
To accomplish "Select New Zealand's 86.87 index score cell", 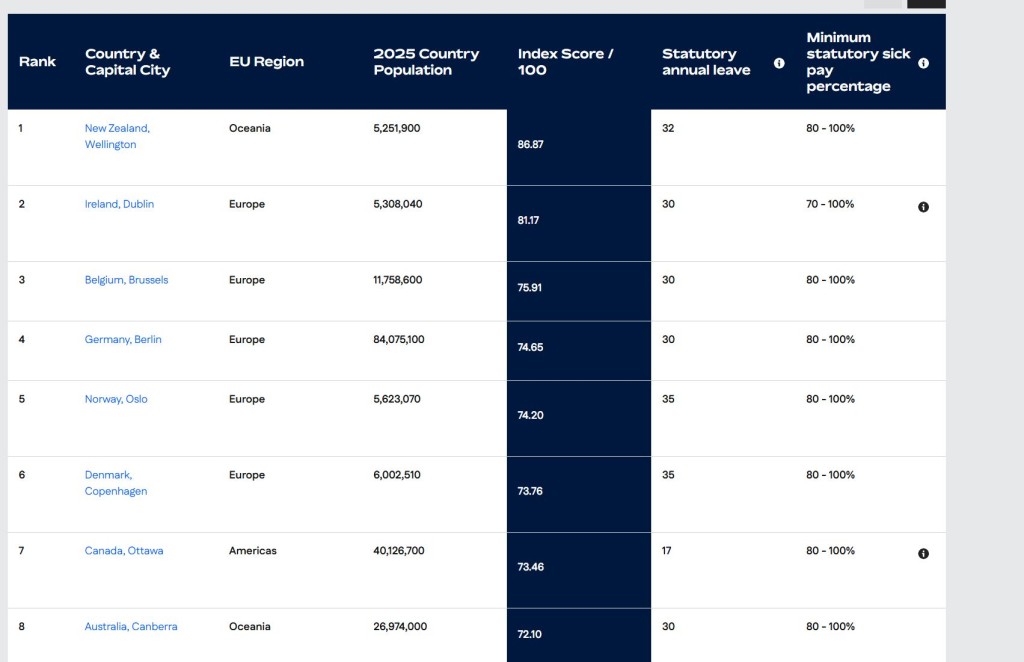I will point(579,148).
